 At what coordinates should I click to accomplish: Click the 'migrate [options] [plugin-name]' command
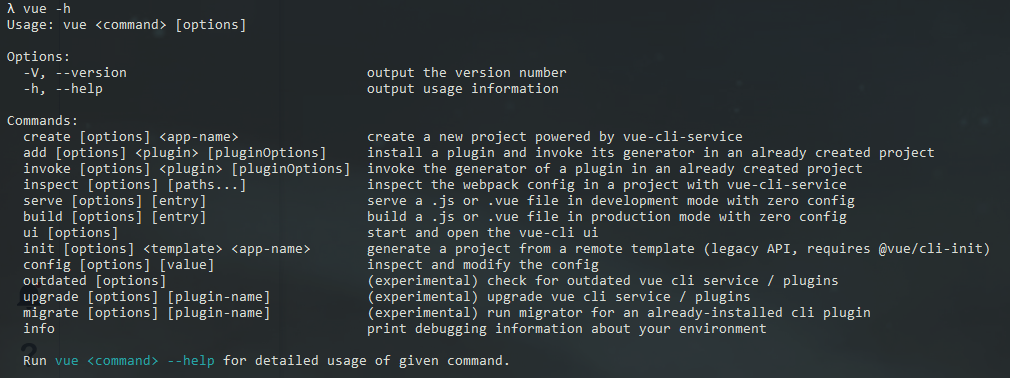click(147, 313)
